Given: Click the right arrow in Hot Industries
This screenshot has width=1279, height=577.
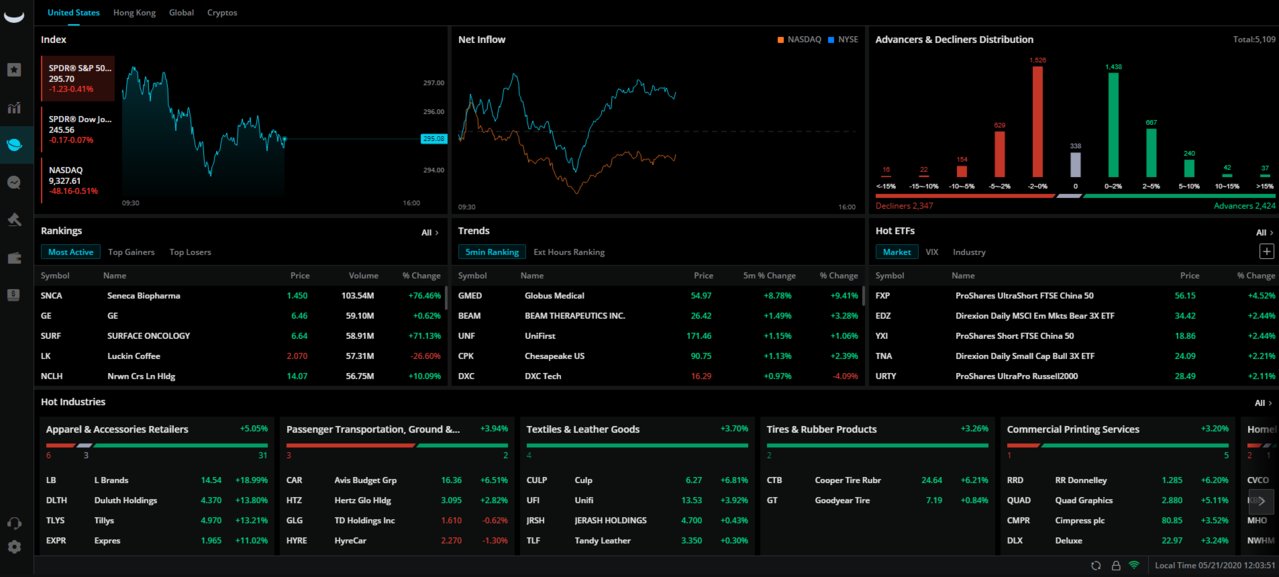Looking at the screenshot, I should [x=1262, y=501].
